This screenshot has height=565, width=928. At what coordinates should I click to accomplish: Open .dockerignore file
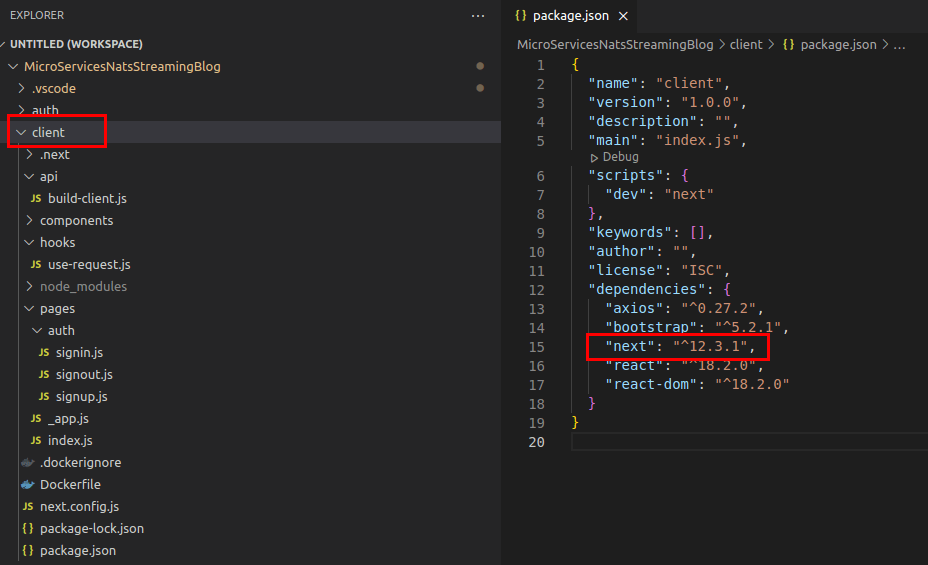pos(80,463)
